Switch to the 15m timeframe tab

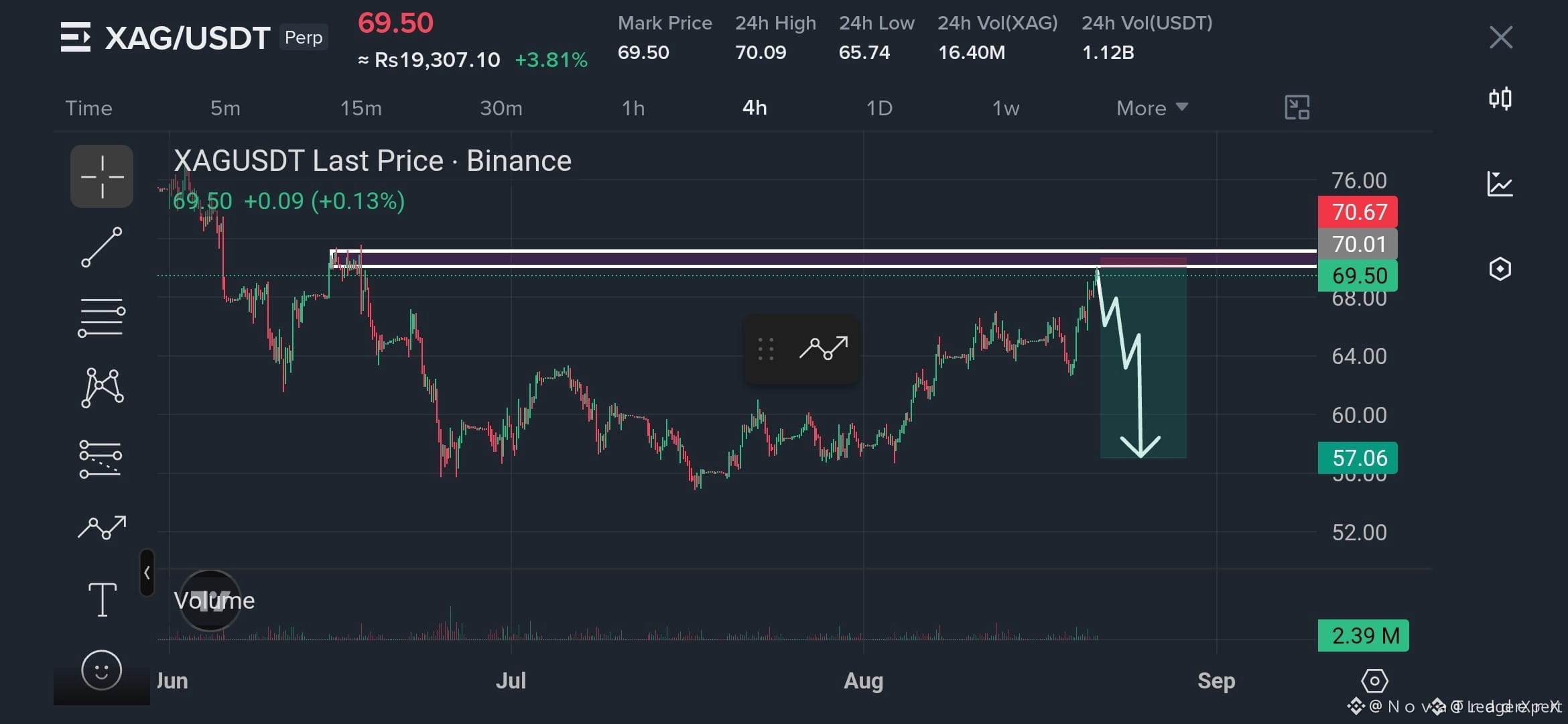click(361, 108)
